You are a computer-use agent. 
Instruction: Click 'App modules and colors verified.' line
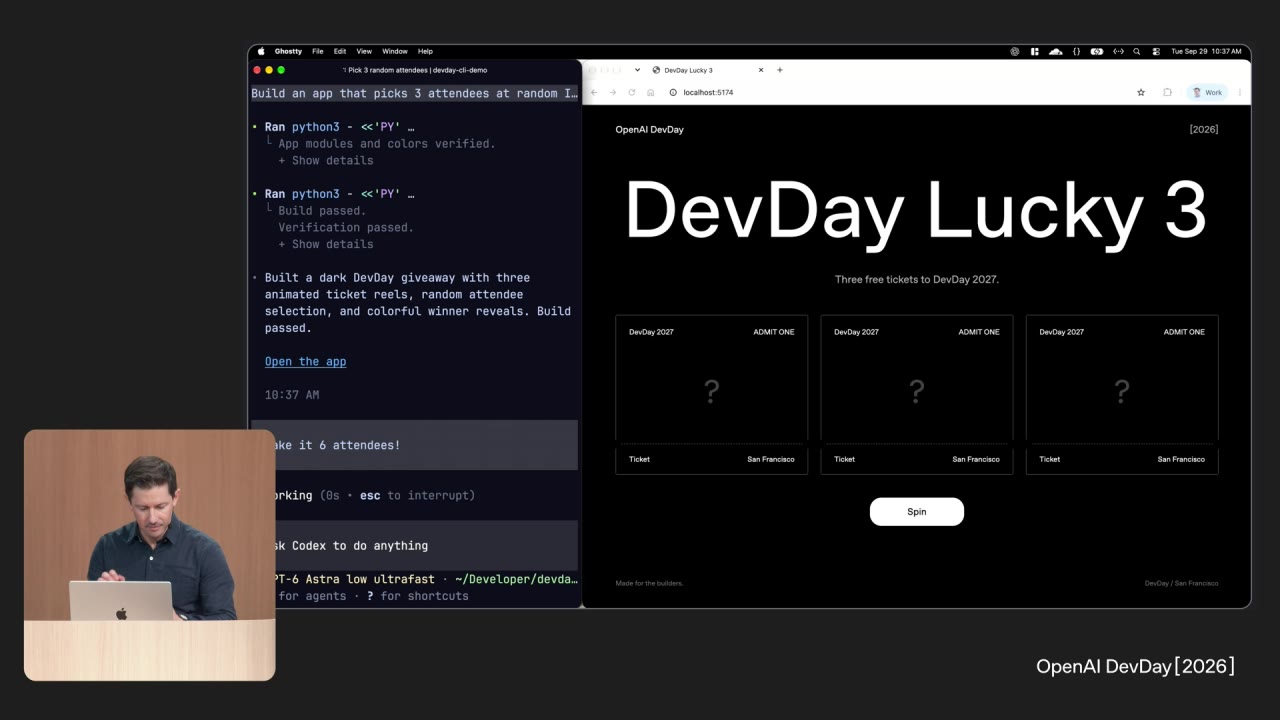[x=386, y=143]
